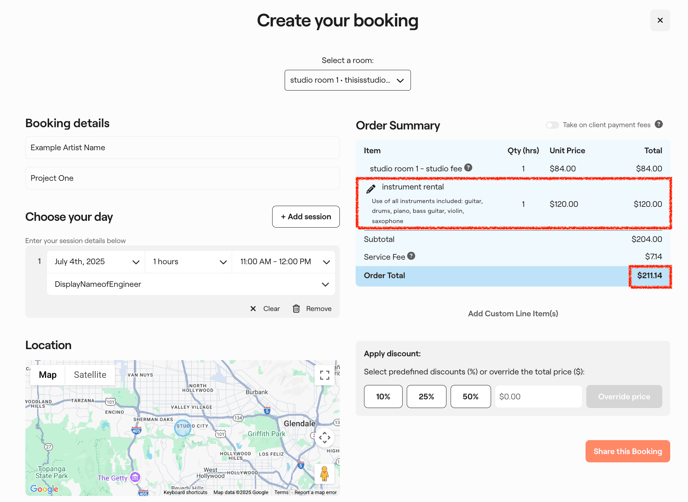The height and width of the screenshot is (502, 688).
Task: Open the room selection dropdown
Action: tap(347, 80)
